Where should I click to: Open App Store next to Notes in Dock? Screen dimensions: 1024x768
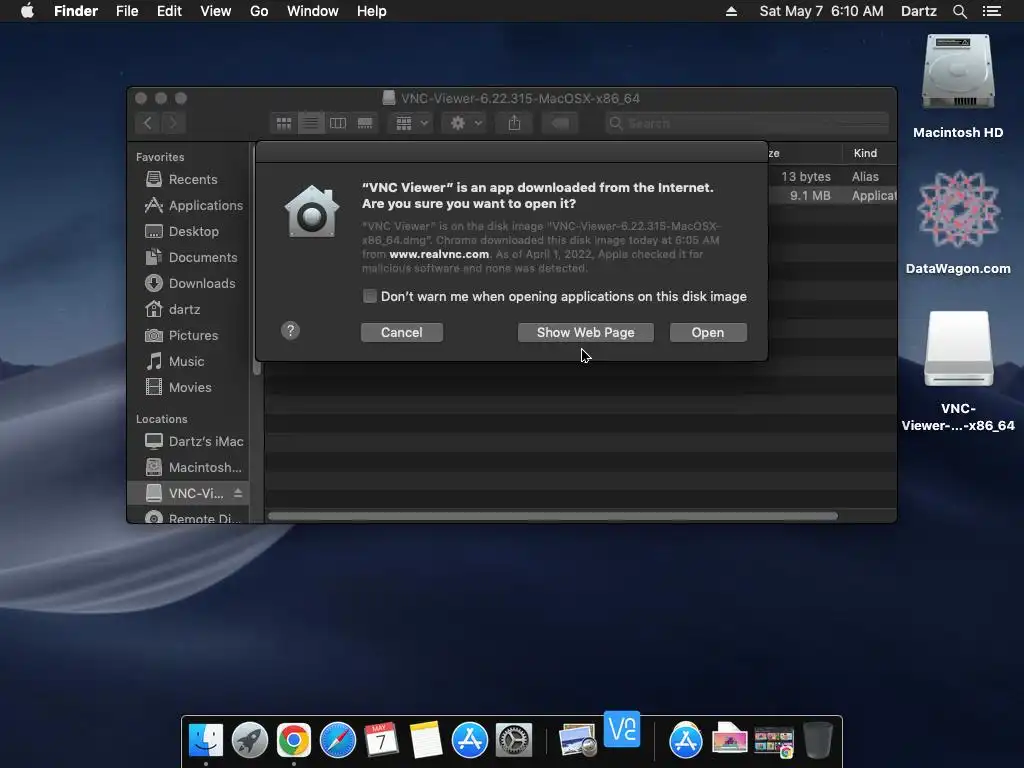(470, 740)
